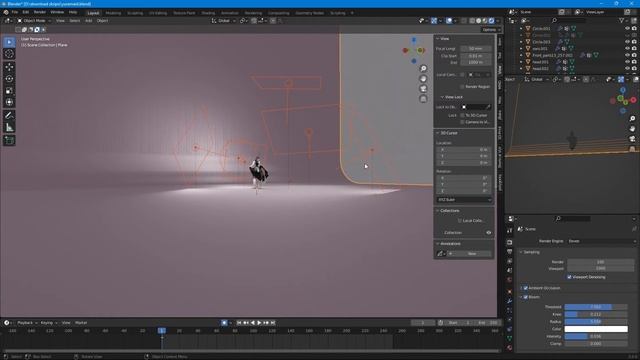Select the Transform tool
This screenshot has height=360, width=640.
point(9,102)
